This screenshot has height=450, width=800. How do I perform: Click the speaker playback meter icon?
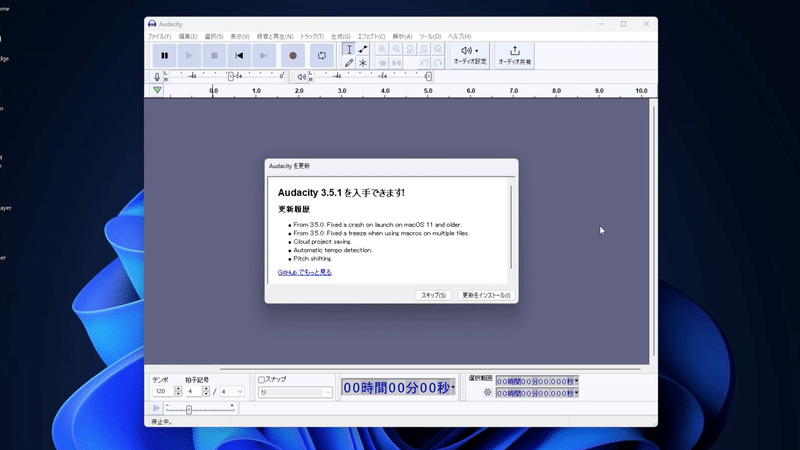tap(302, 77)
